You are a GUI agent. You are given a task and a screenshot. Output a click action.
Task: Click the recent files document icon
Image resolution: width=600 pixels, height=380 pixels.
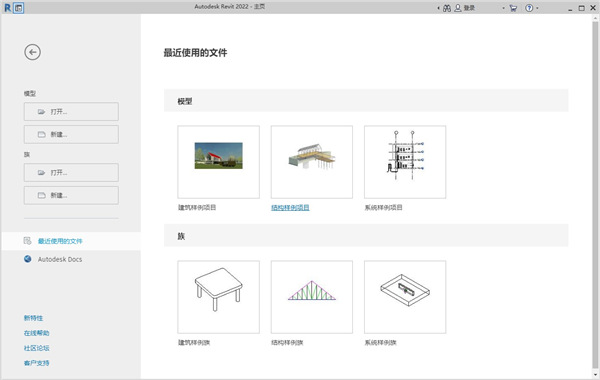pos(28,241)
